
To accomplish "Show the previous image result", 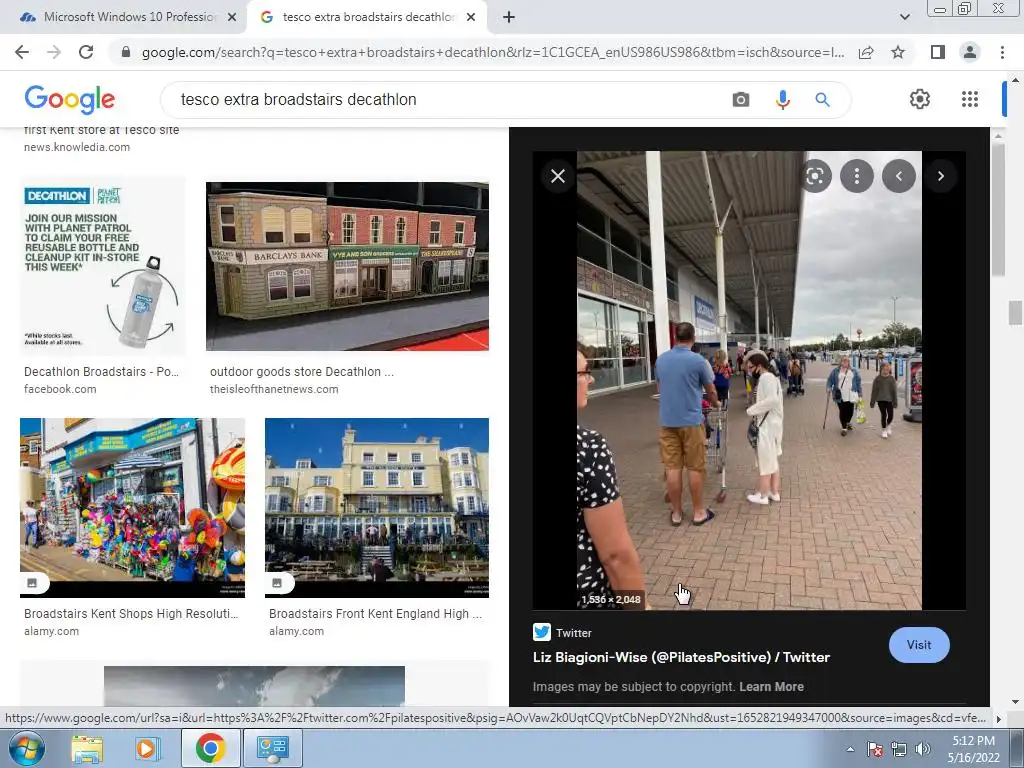I will 899,176.
